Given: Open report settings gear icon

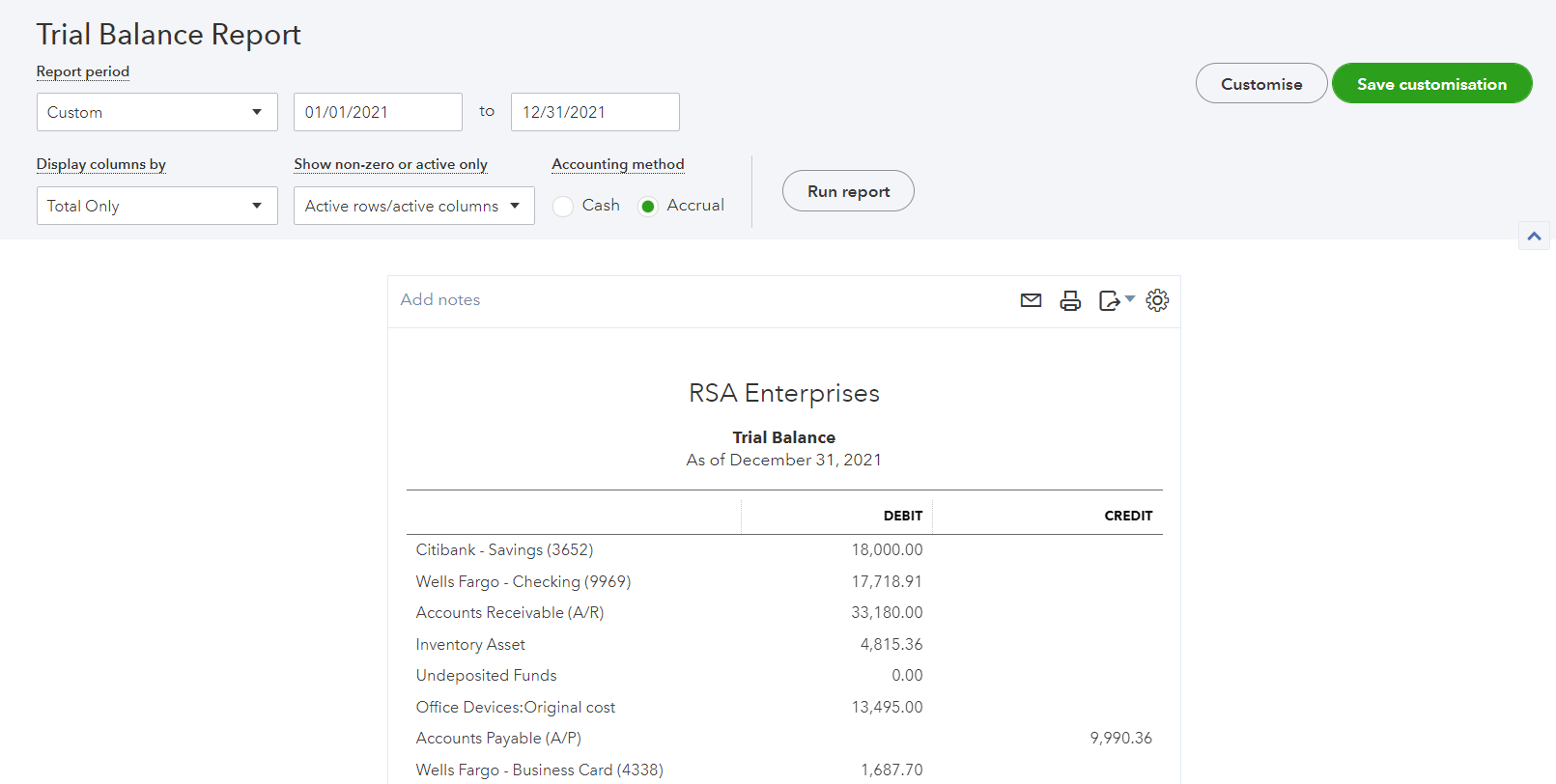Looking at the screenshot, I should (1157, 300).
